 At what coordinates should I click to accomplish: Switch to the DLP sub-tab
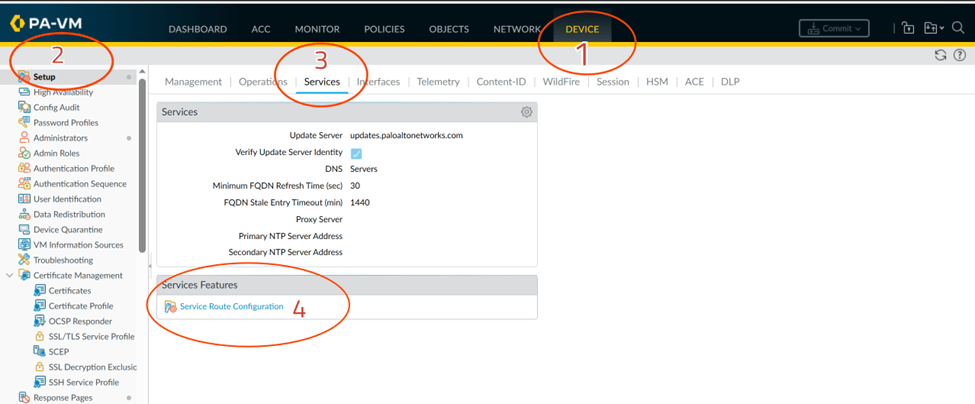pos(730,81)
